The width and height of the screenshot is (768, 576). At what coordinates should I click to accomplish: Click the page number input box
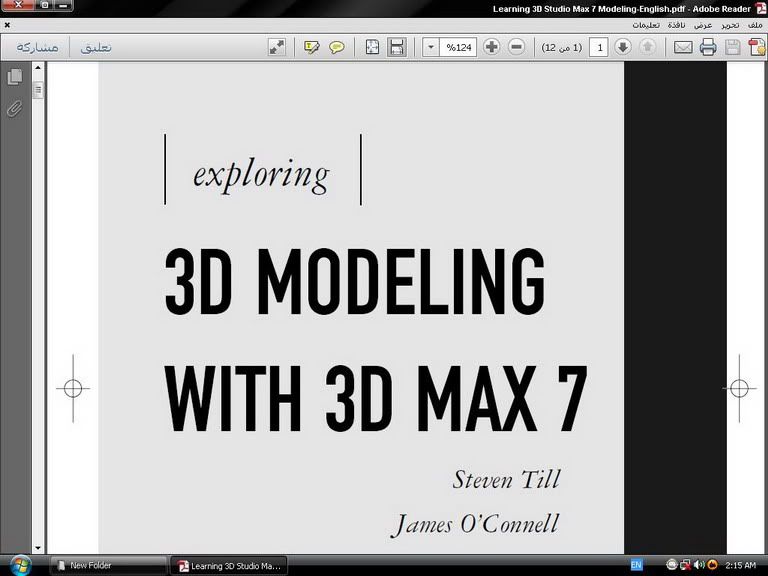(599, 47)
